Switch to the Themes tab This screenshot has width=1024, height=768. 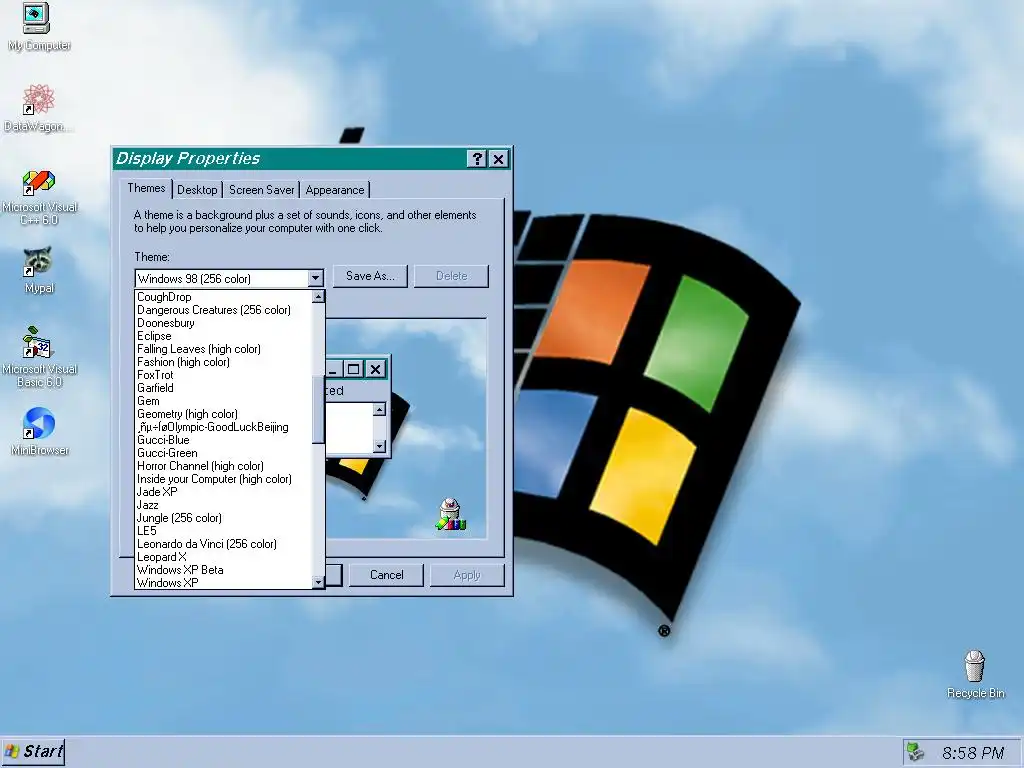point(146,188)
